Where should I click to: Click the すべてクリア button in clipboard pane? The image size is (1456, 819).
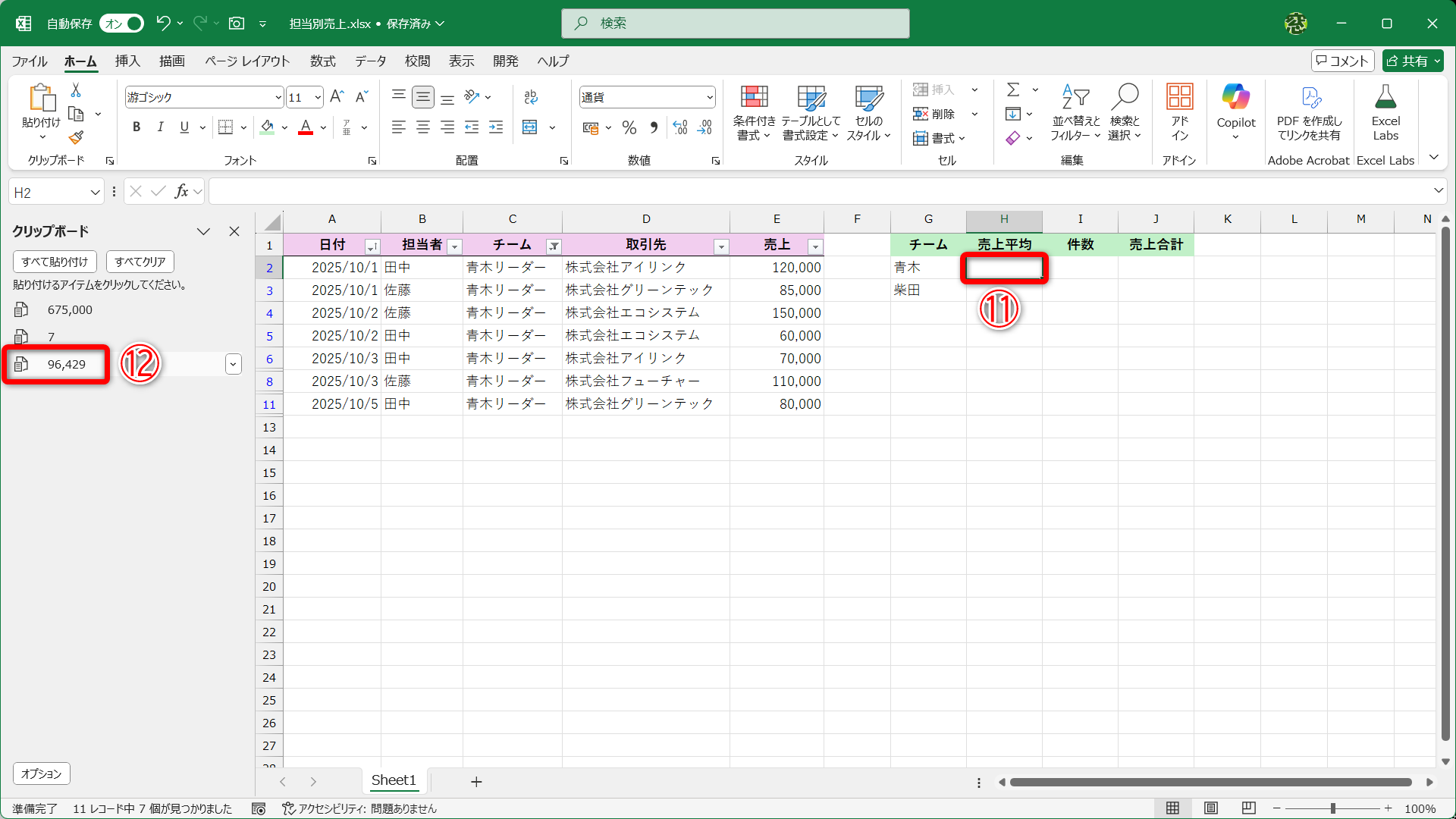tap(139, 262)
